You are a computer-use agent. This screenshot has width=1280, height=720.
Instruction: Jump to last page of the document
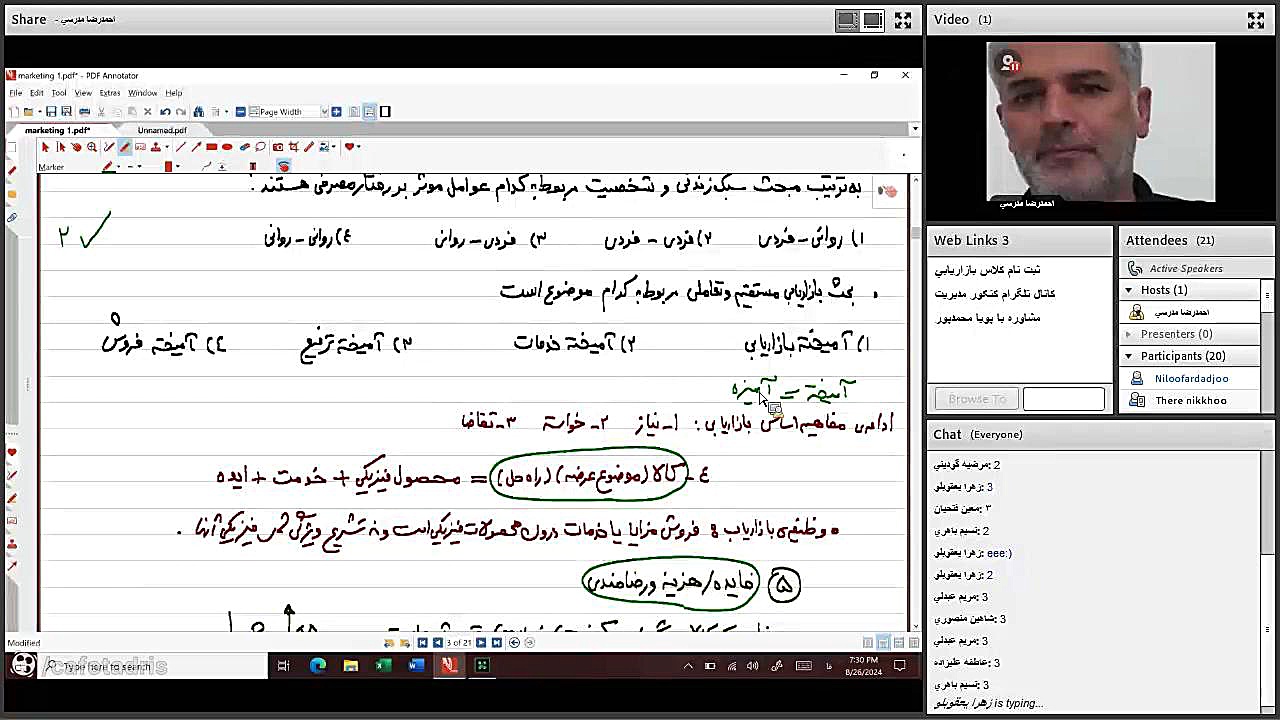coord(496,643)
